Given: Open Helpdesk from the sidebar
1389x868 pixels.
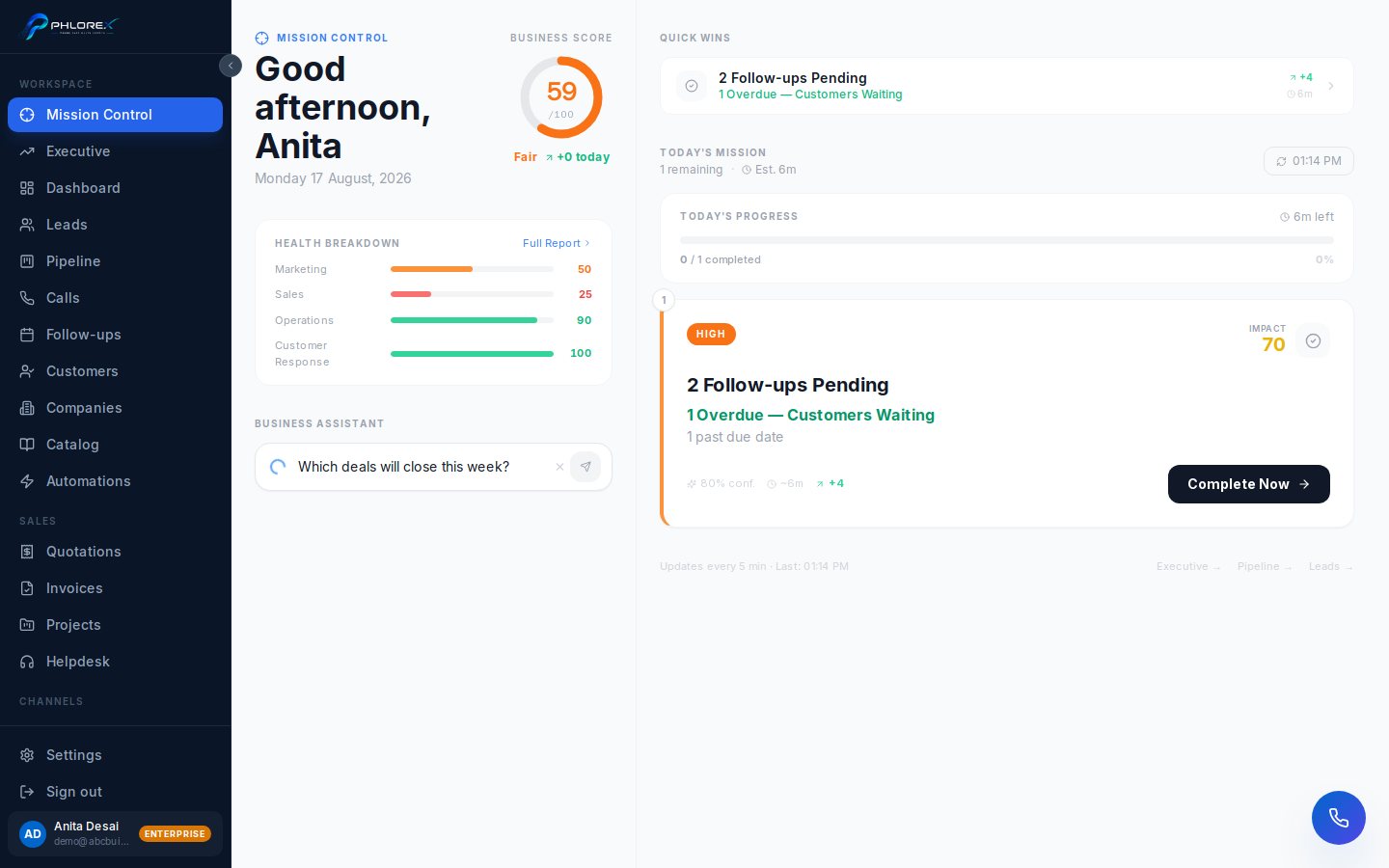Looking at the screenshot, I should [x=115, y=662].
